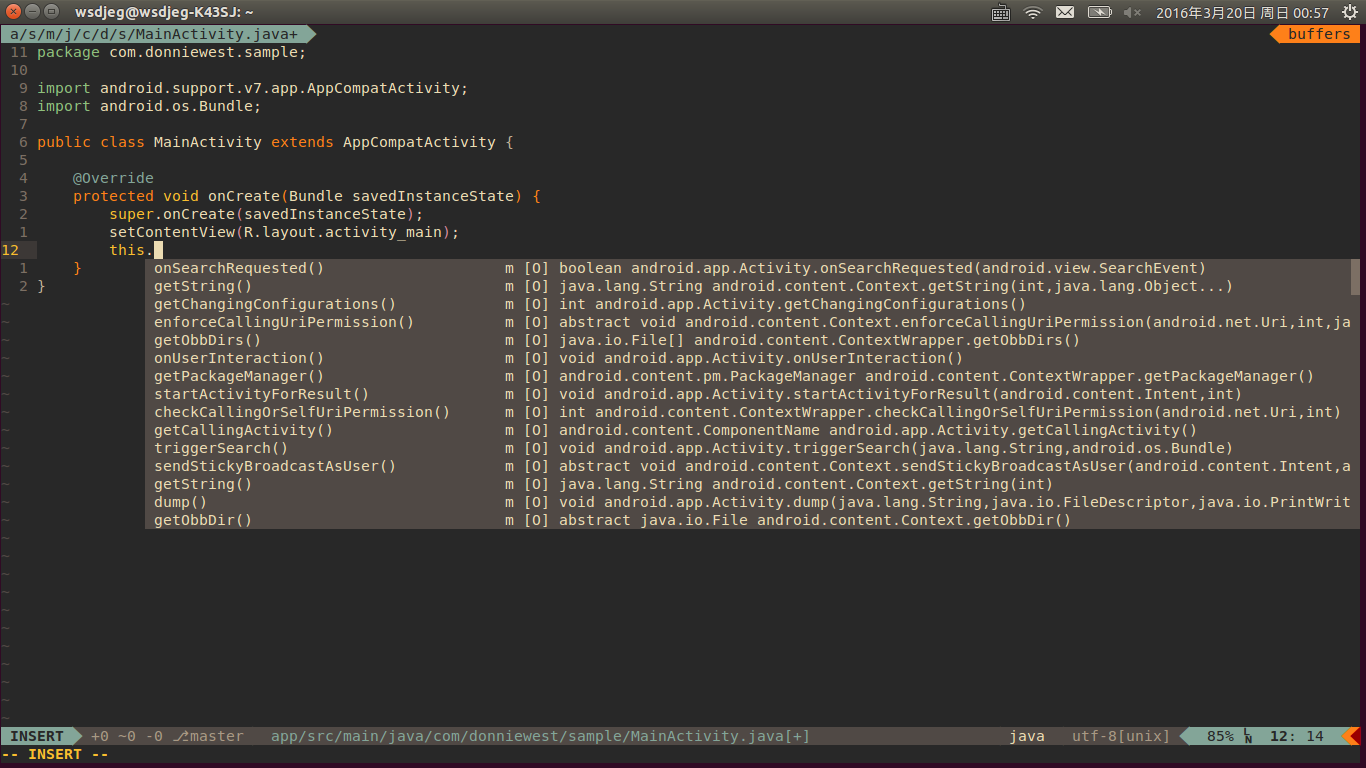Click the 12: 14 cursor position indicator
Viewport: 1366px width, 768px height.
(x=1297, y=736)
